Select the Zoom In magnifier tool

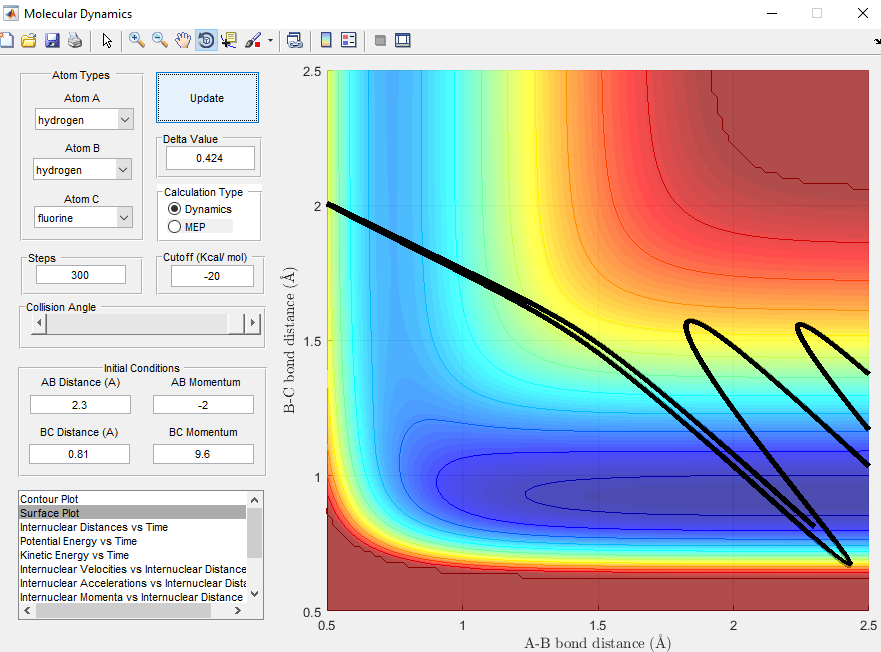coord(136,41)
